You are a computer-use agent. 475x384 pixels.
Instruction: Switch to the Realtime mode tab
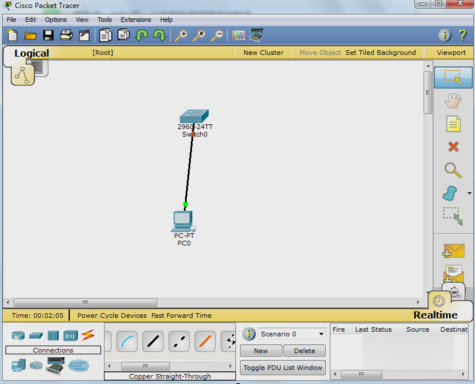435,315
